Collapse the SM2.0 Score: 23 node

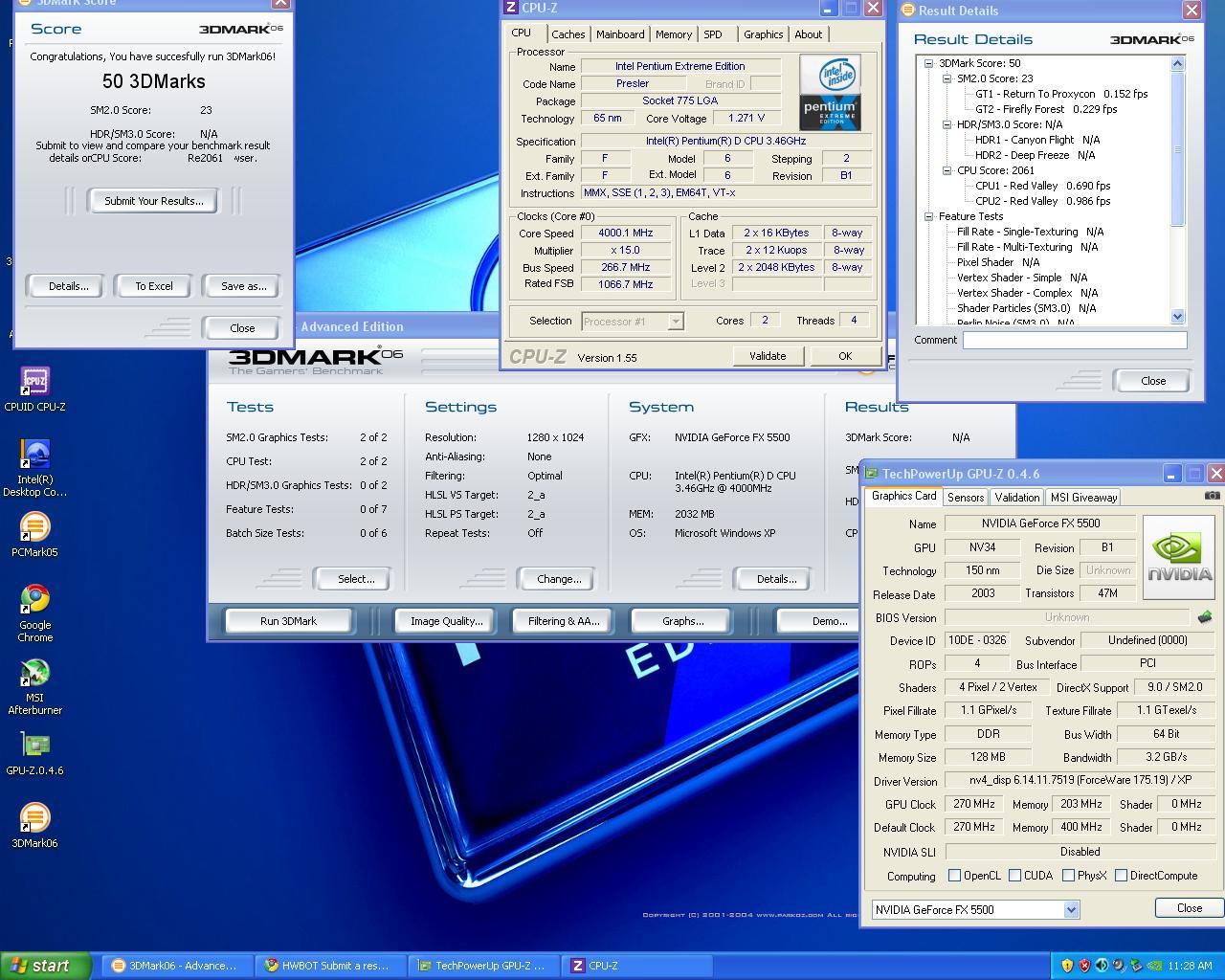point(947,78)
